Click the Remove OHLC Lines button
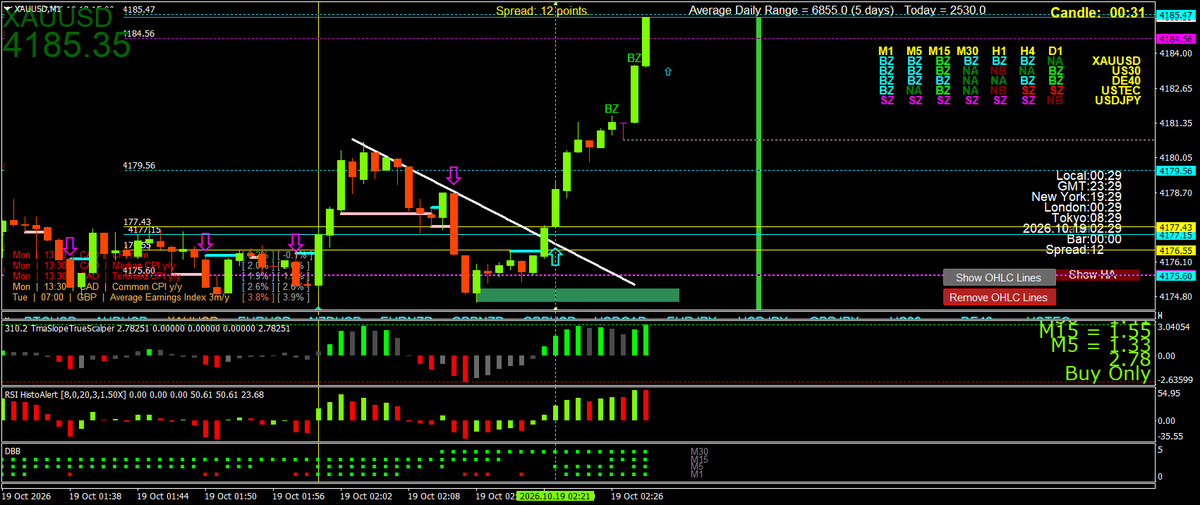The height and width of the screenshot is (505, 1200). 999,297
